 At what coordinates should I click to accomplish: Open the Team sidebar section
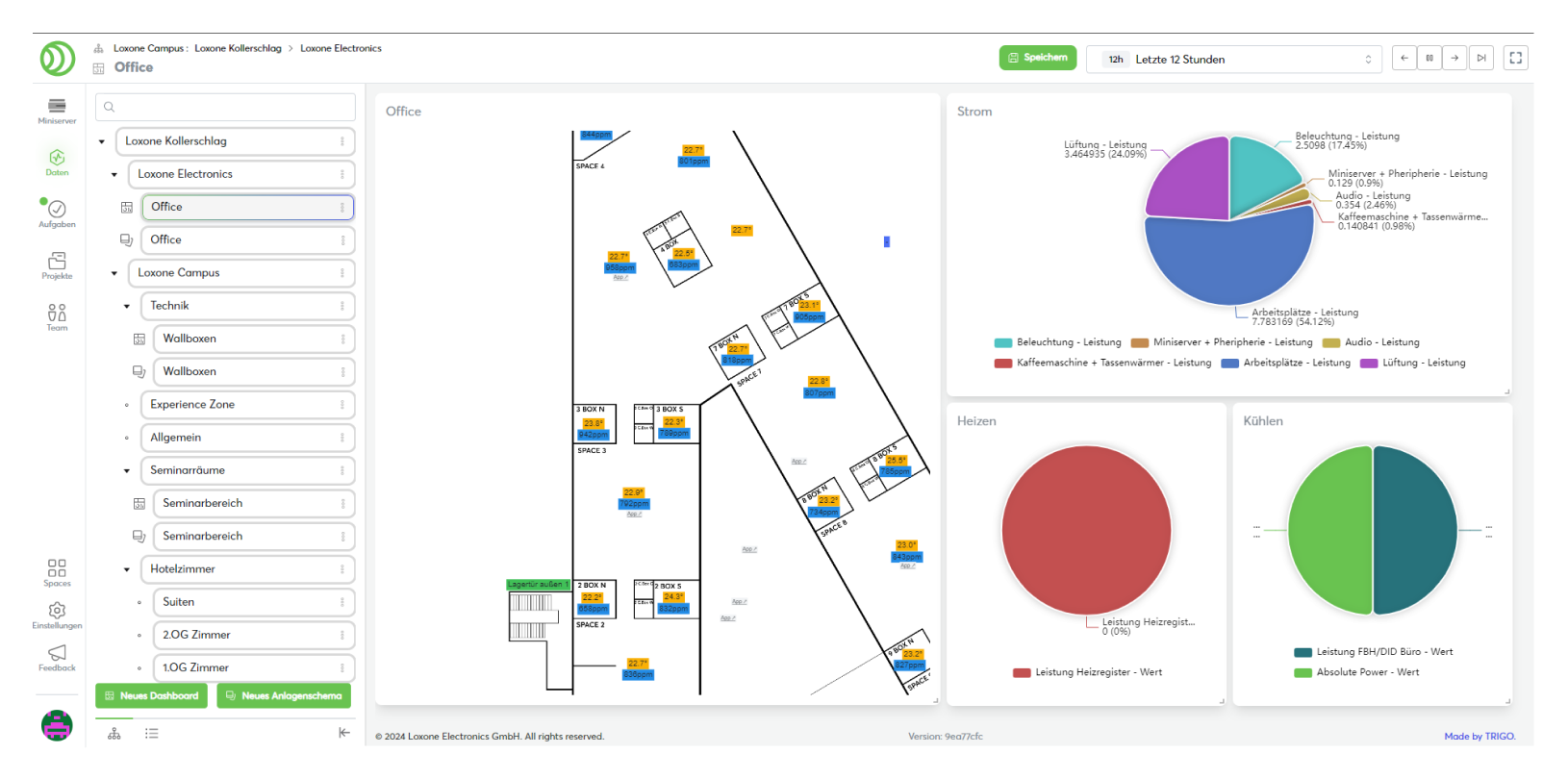click(57, 317)
